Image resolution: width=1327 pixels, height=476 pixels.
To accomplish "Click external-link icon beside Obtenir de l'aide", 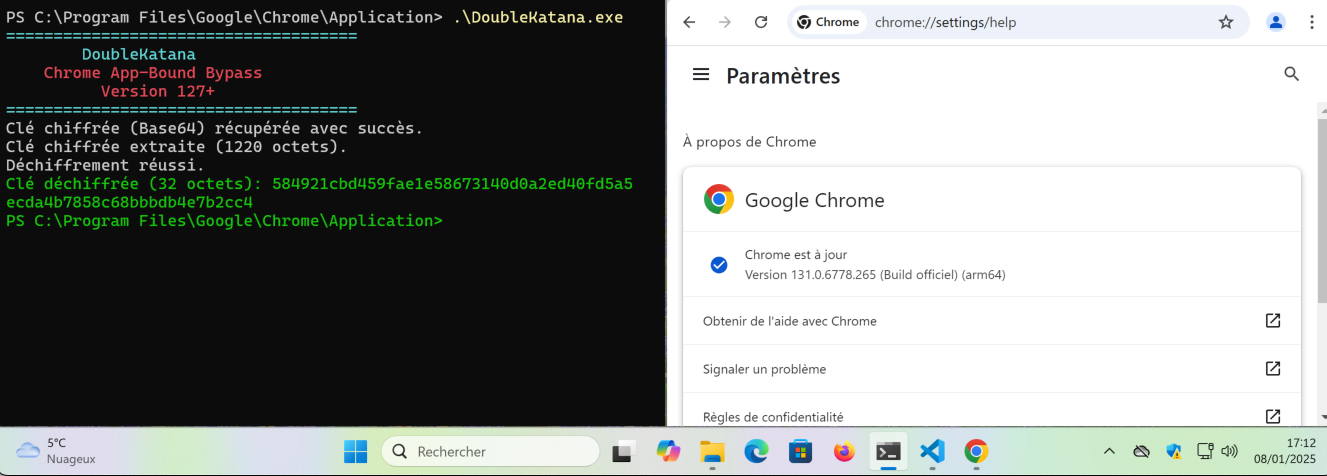I will point(1273,321).
